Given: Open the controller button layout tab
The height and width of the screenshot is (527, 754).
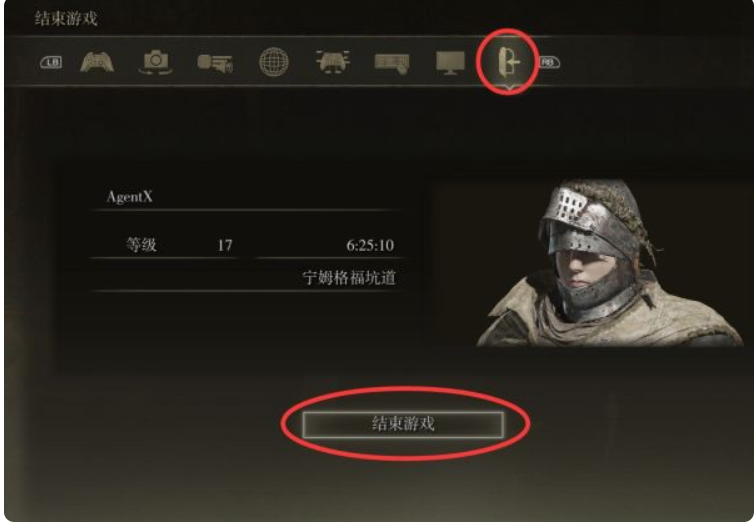Looking at the screenshot, I should pos(333,62).
